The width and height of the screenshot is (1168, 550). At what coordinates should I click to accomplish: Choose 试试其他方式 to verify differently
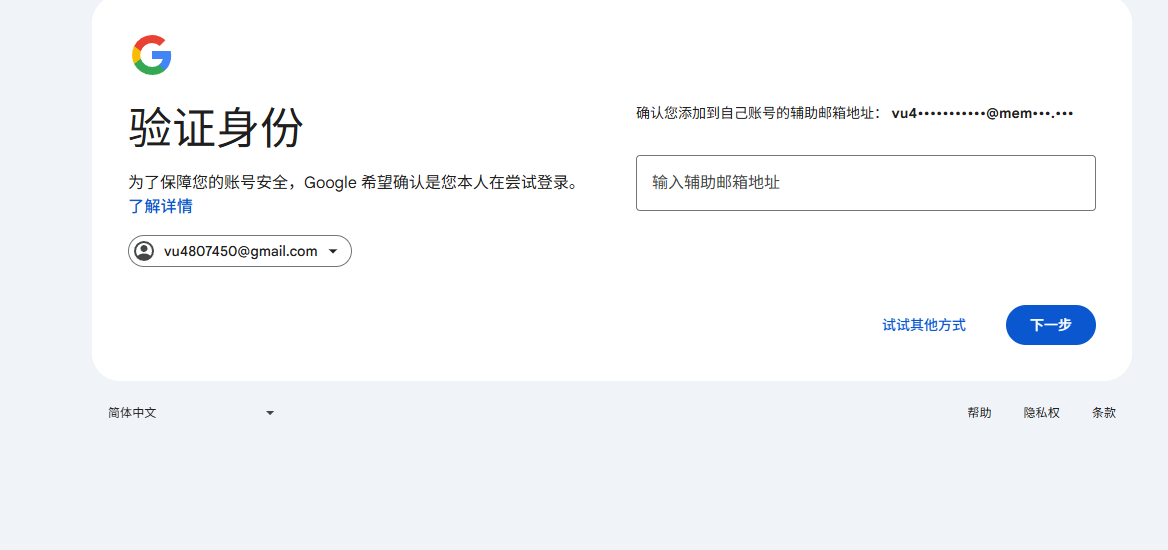coord(924,325)
